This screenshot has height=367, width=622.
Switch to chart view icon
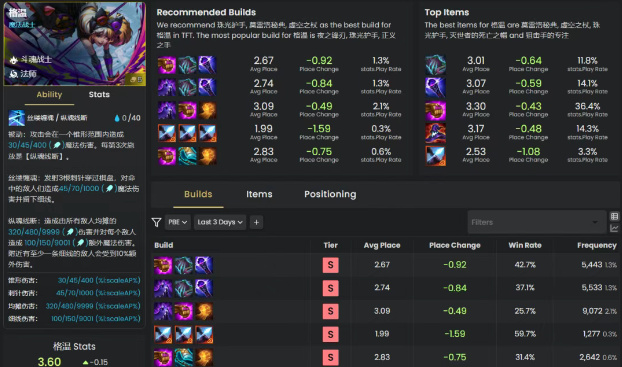click(614, 228)
